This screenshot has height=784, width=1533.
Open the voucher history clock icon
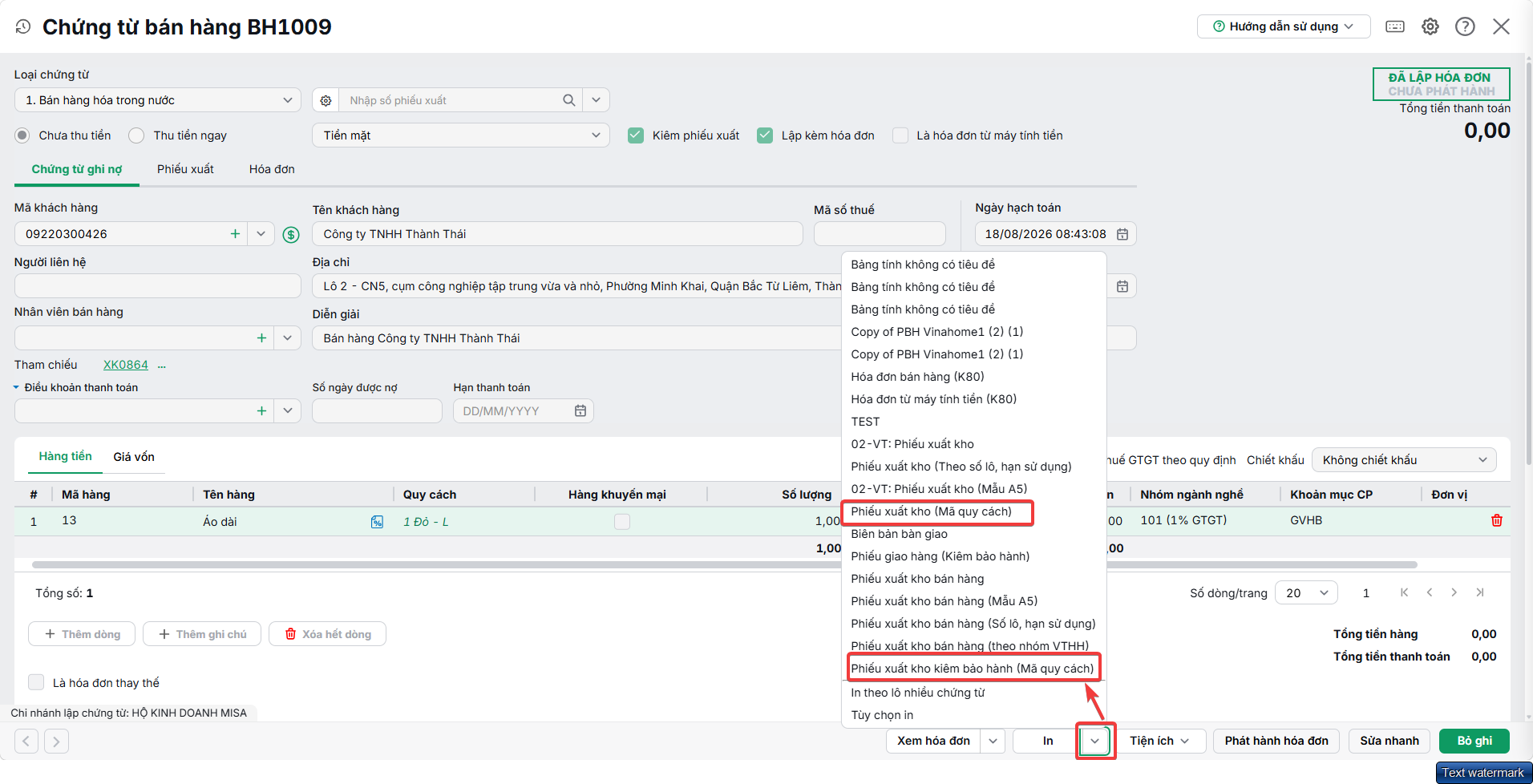tap(23, 27)
